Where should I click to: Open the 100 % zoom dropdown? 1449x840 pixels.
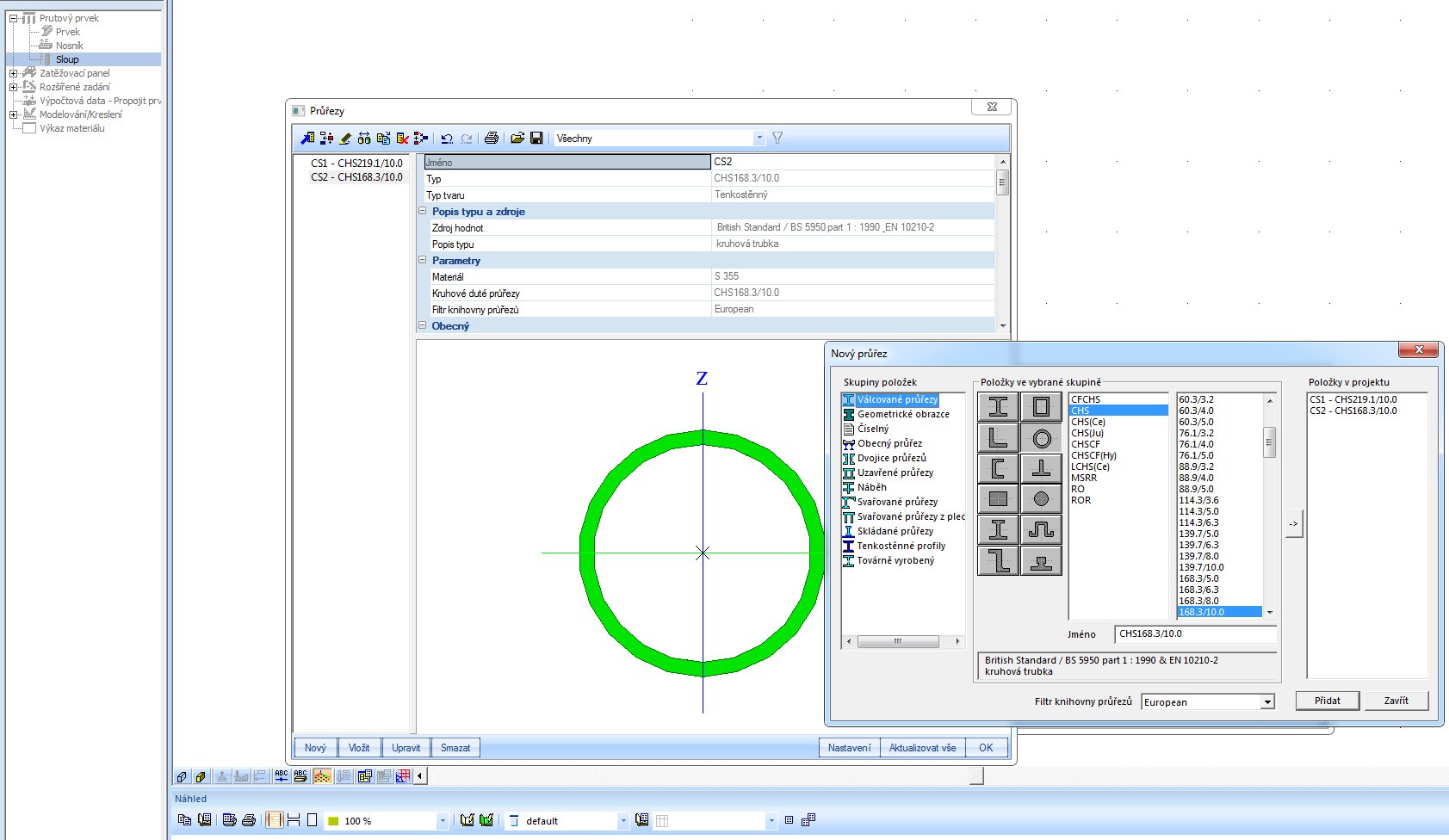tap(443, 821)
